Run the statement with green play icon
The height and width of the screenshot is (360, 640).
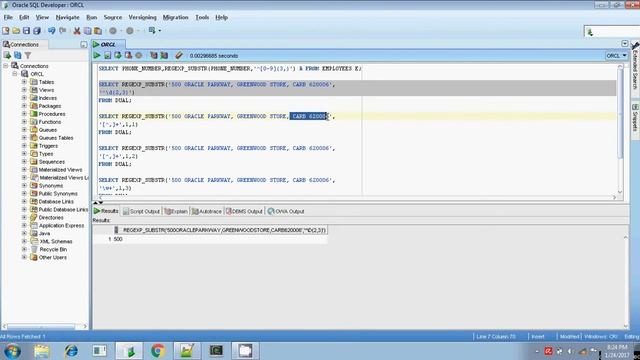tap(97, 56)
